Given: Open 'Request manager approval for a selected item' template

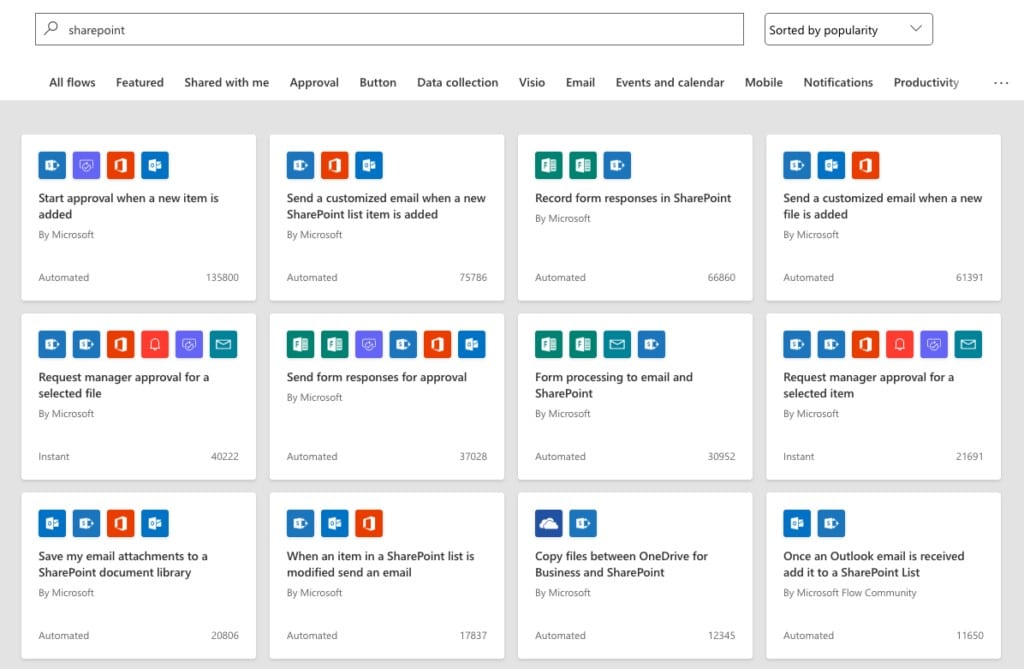Looking at the screenshot, I should pyautogui.click(x=868, y=385).
